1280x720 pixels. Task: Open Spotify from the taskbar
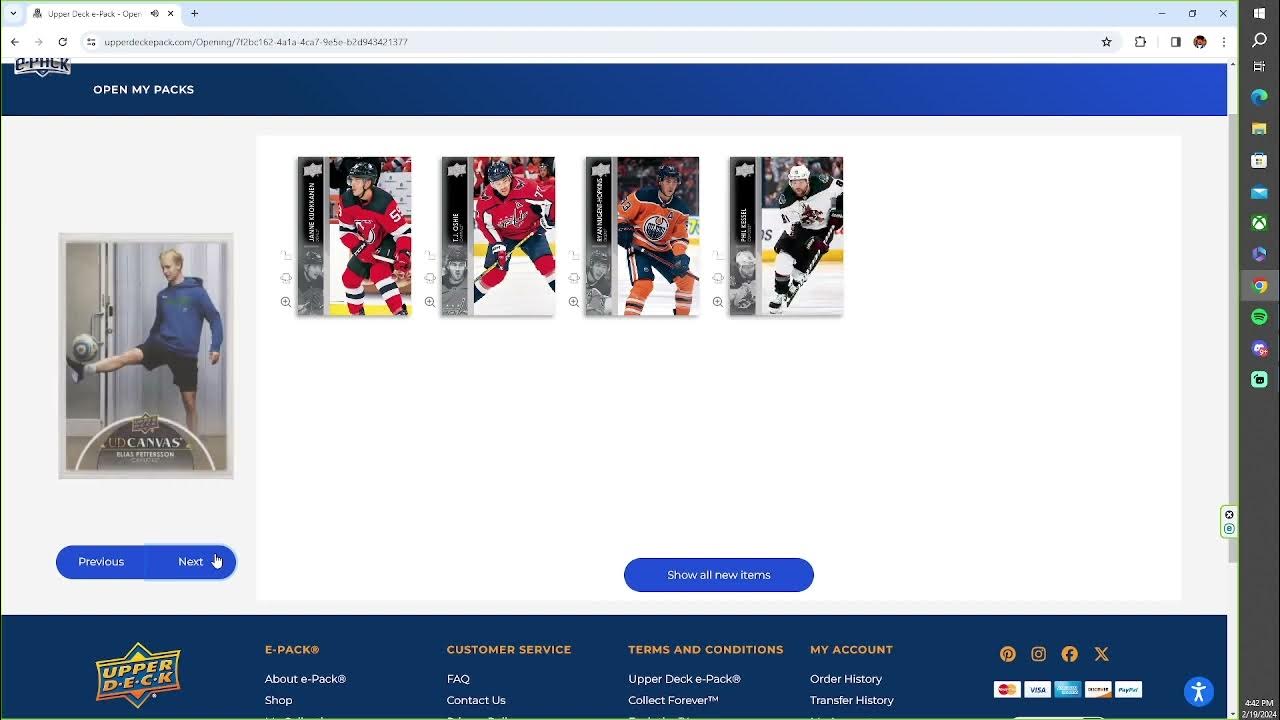click(x=1259, y=317)
